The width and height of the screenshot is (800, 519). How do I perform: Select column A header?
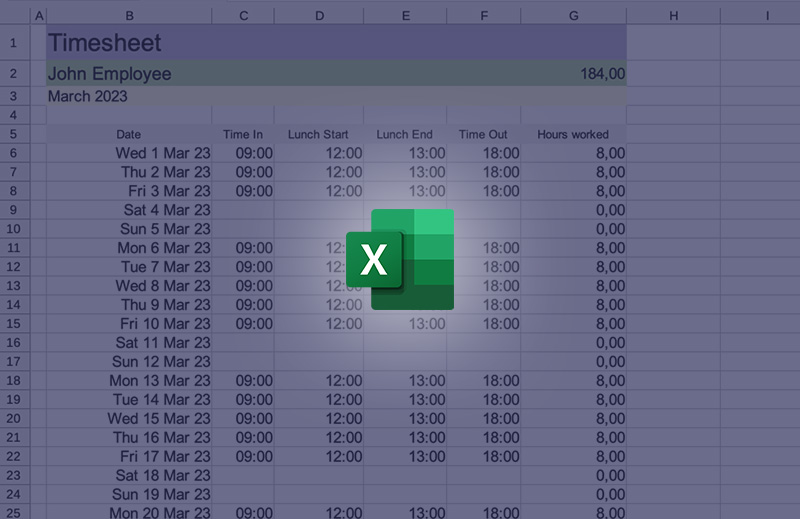click(39, 16)
